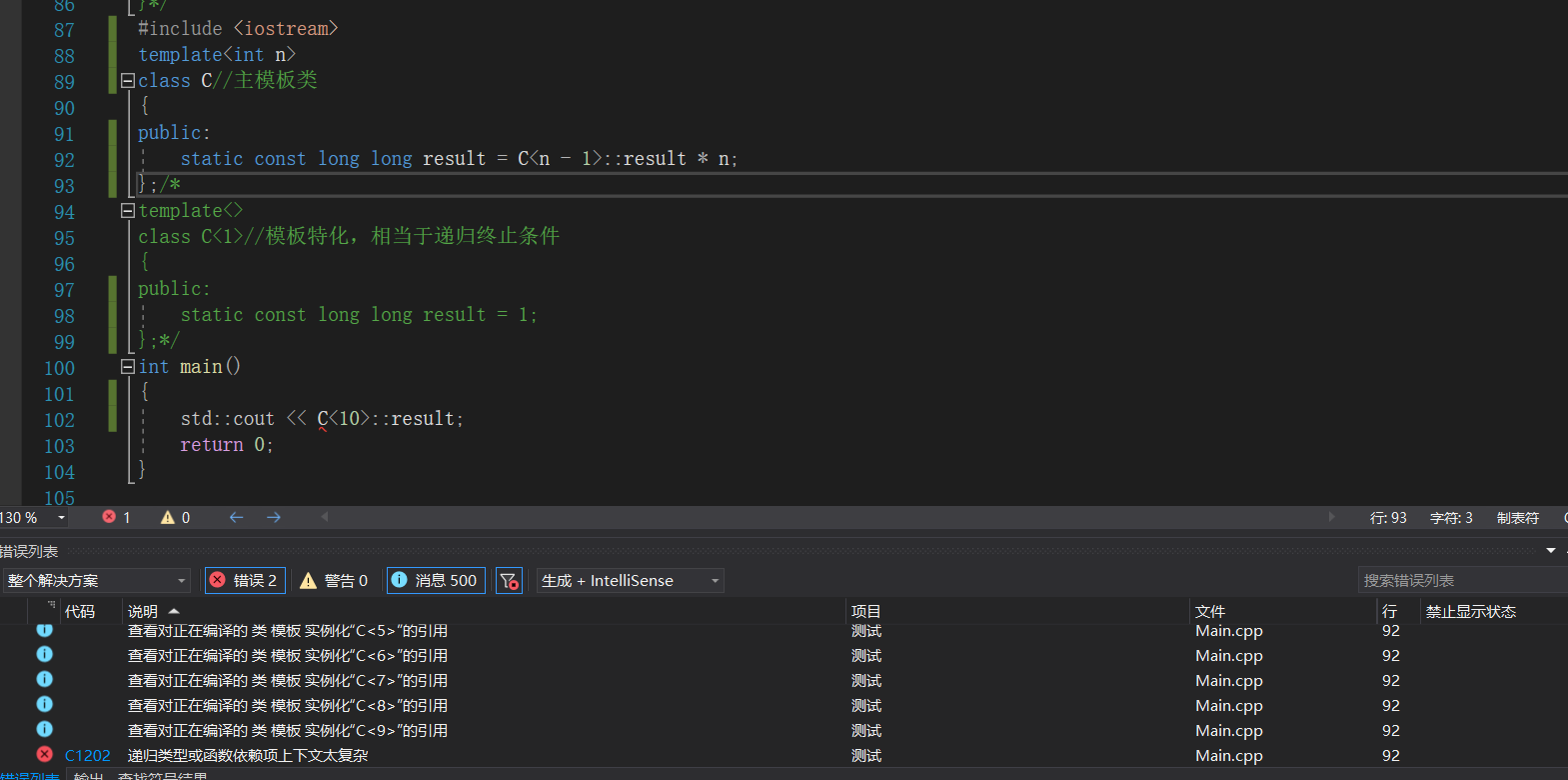The width and height of the screenshot is (1568, 780).
Task: Click the info icon on the C<6> message row
Action: pyautogui.click(x=45, y=654)
